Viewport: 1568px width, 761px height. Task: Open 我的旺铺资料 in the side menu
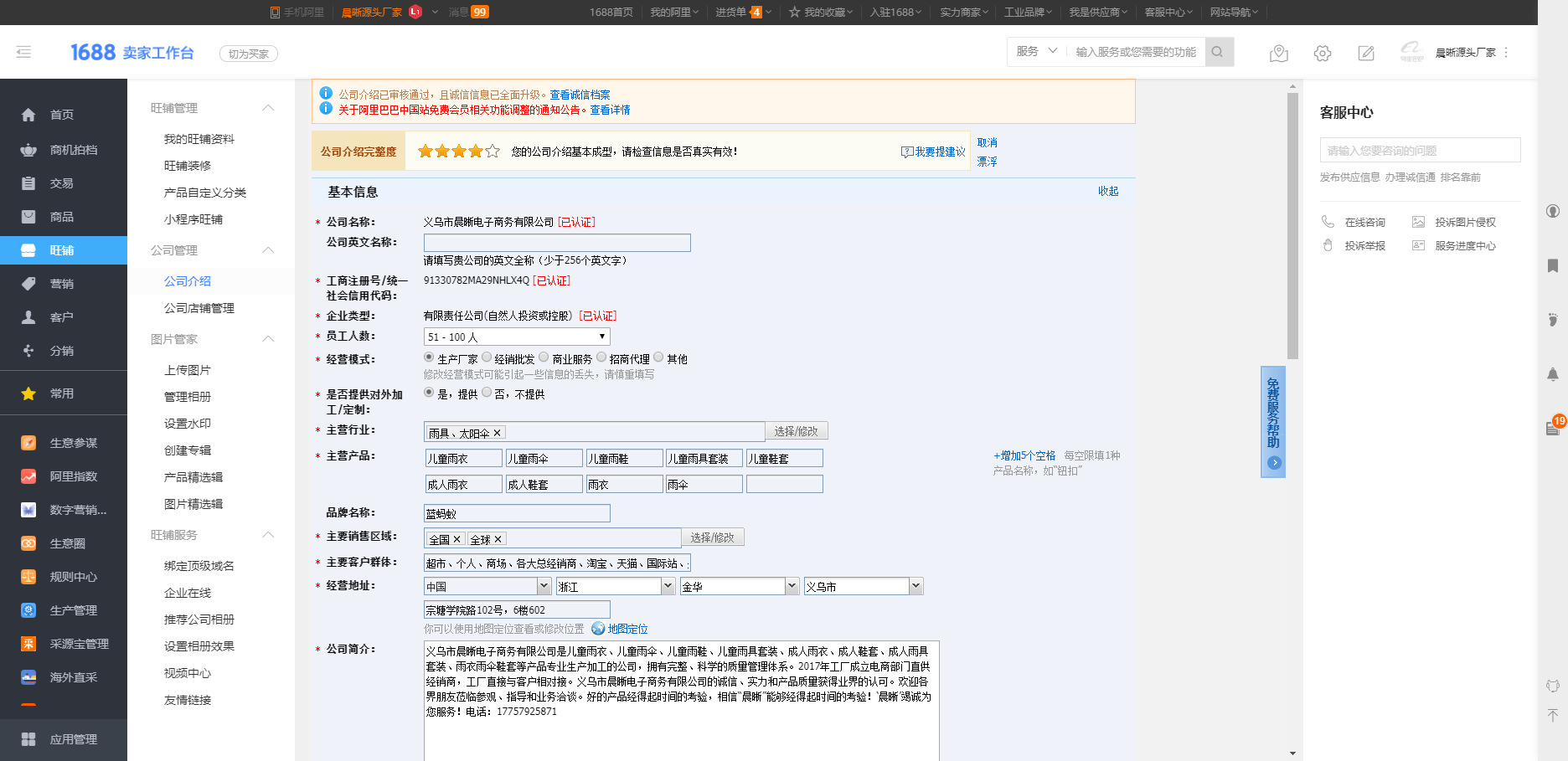[199, 139]
